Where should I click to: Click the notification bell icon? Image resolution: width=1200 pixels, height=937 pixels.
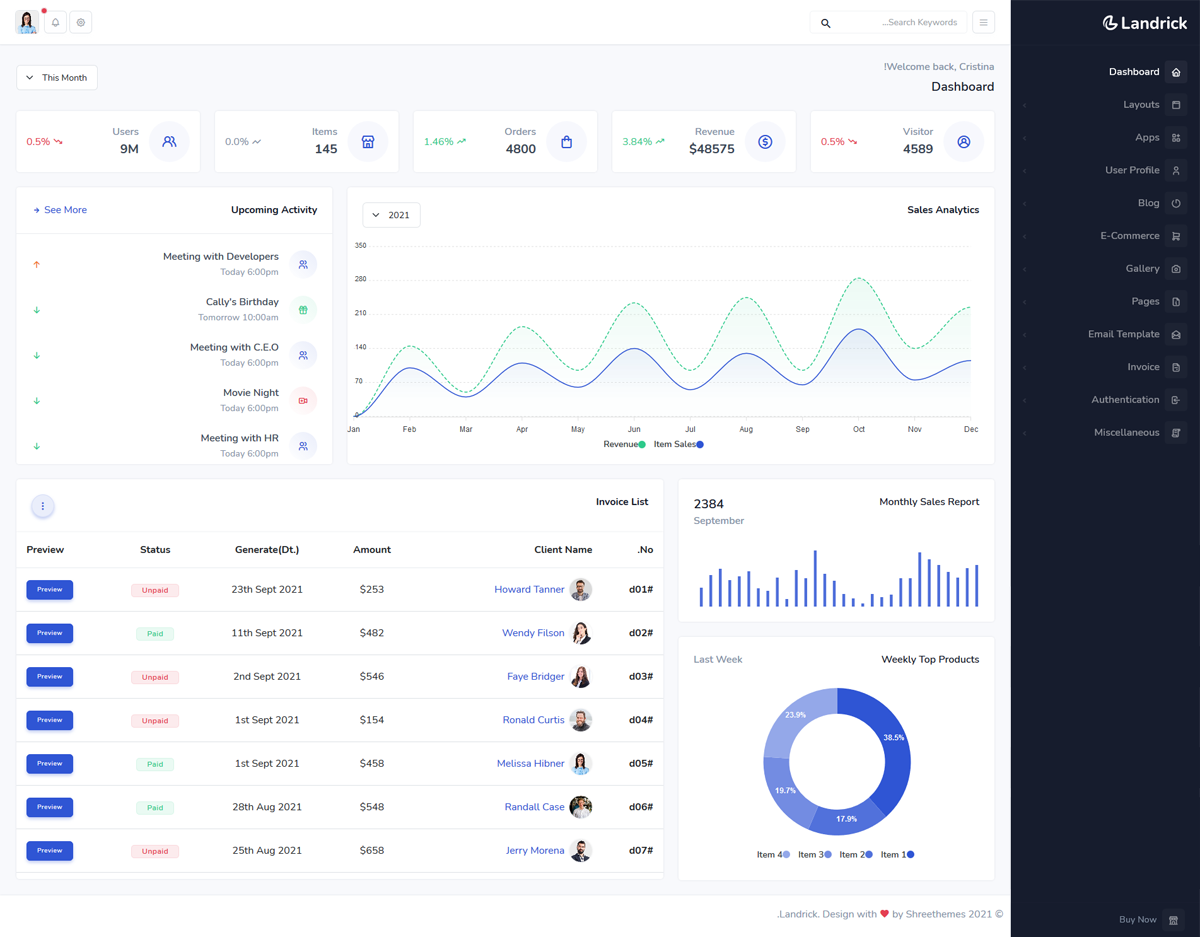pos(55,22)
